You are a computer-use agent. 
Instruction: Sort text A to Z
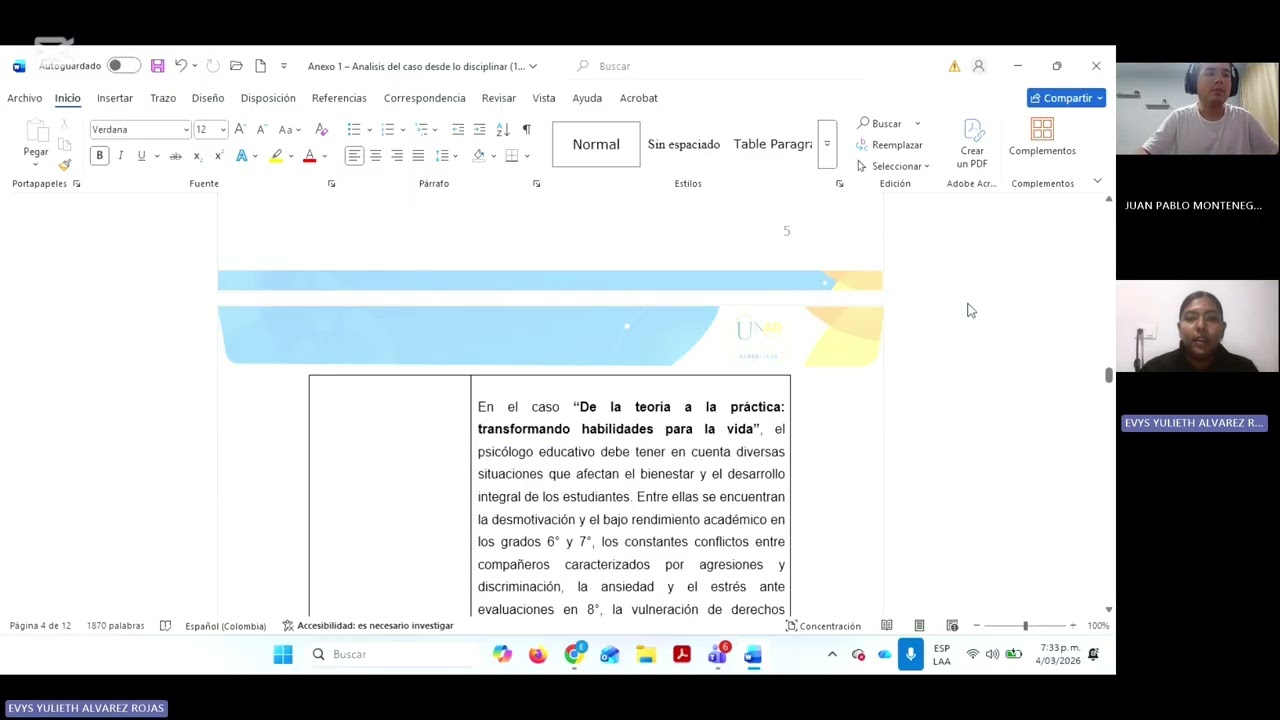(502, 129)
